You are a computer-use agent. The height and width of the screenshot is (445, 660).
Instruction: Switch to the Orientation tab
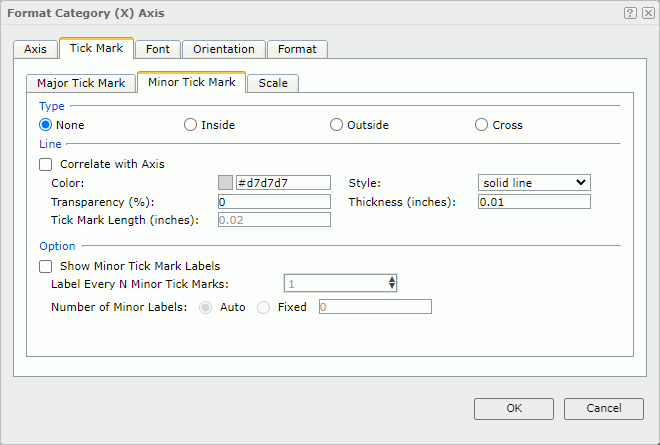(x=224, y=49)
